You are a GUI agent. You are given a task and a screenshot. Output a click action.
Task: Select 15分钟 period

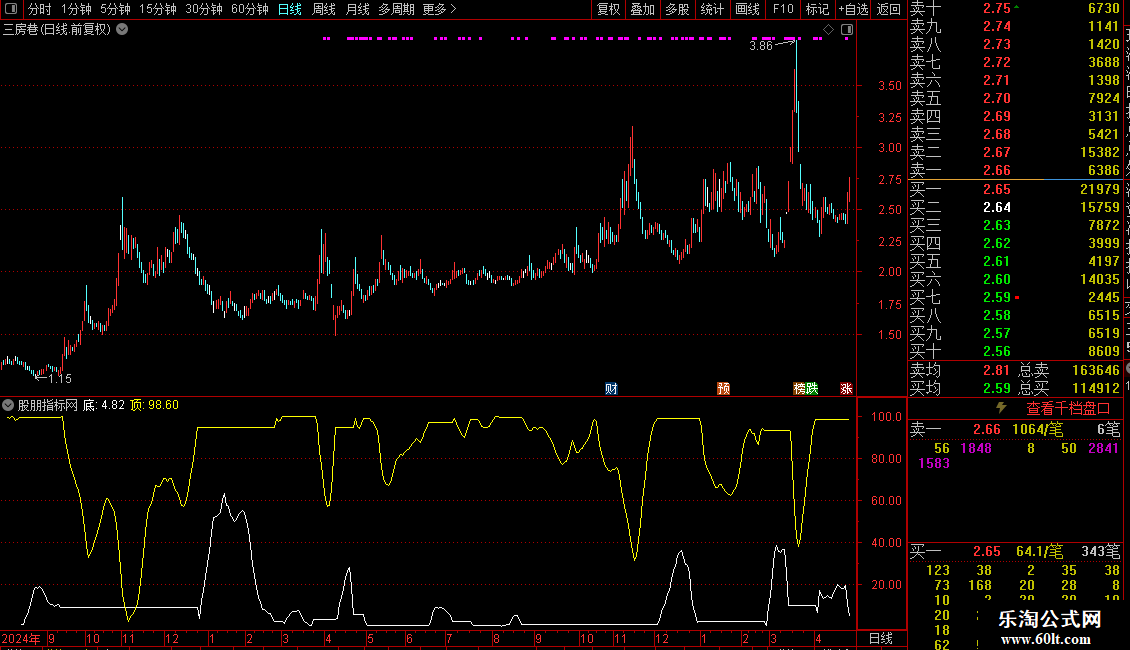click(x=158, y=9)
